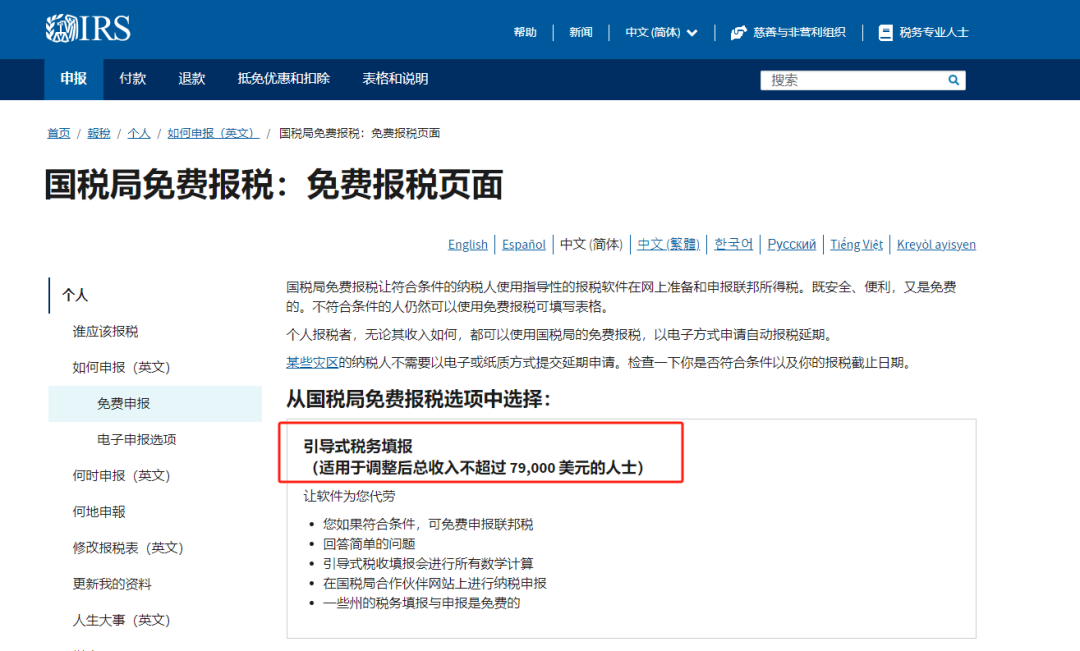Click bullet 您如果符合条件，可免费申报联邦税
The width and height of the screenshot is (1080, 651).
pos(428,524)
